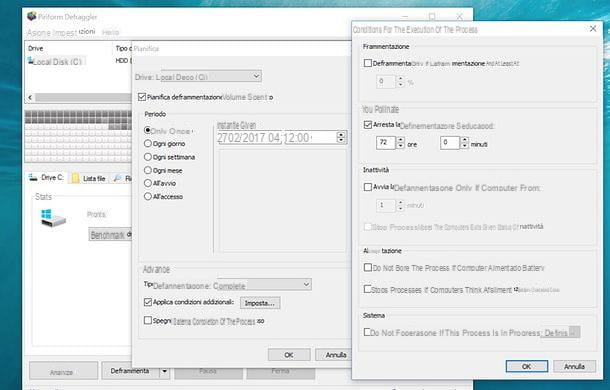Click the minuti timeout stepper arrows
Screen dimensions: 610x390
pos(464,143)
